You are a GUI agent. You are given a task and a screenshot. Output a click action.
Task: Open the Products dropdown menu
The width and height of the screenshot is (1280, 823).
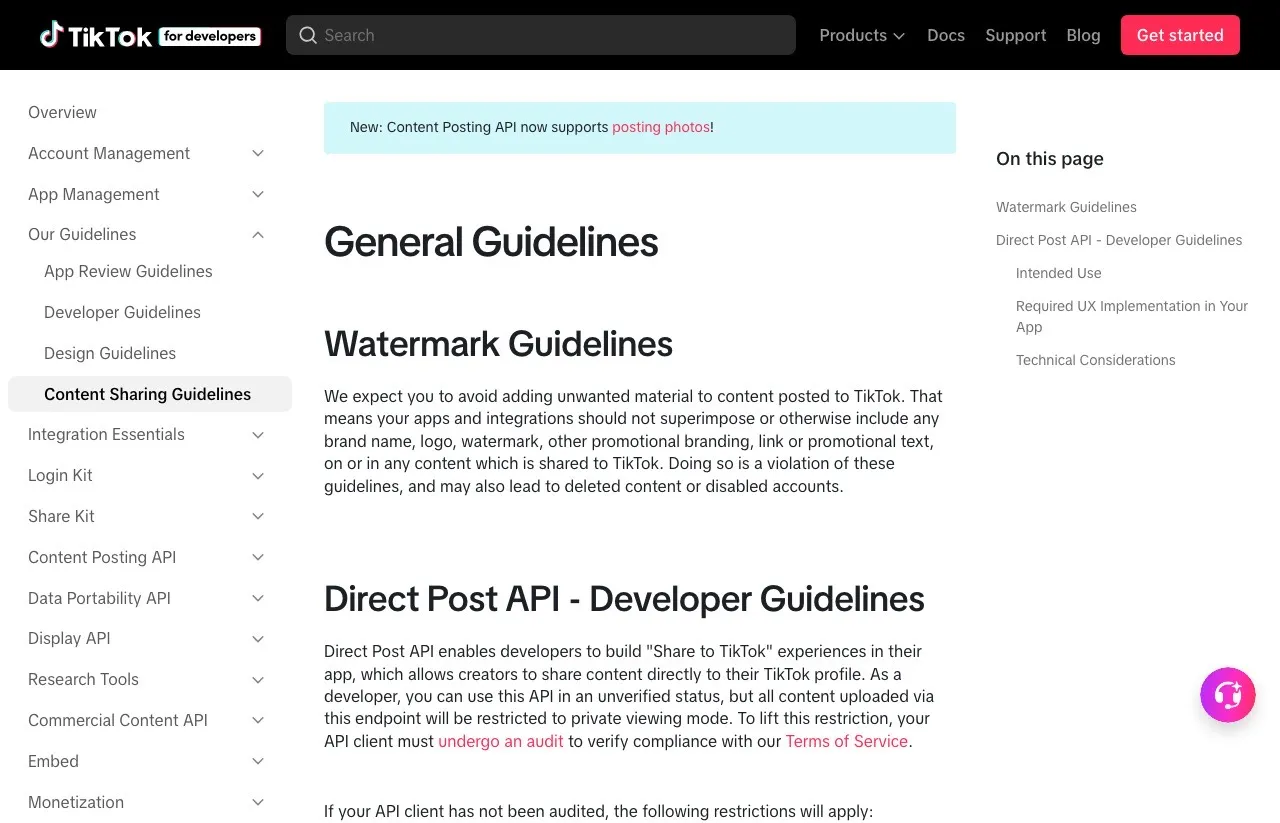[x=862, y=35]
